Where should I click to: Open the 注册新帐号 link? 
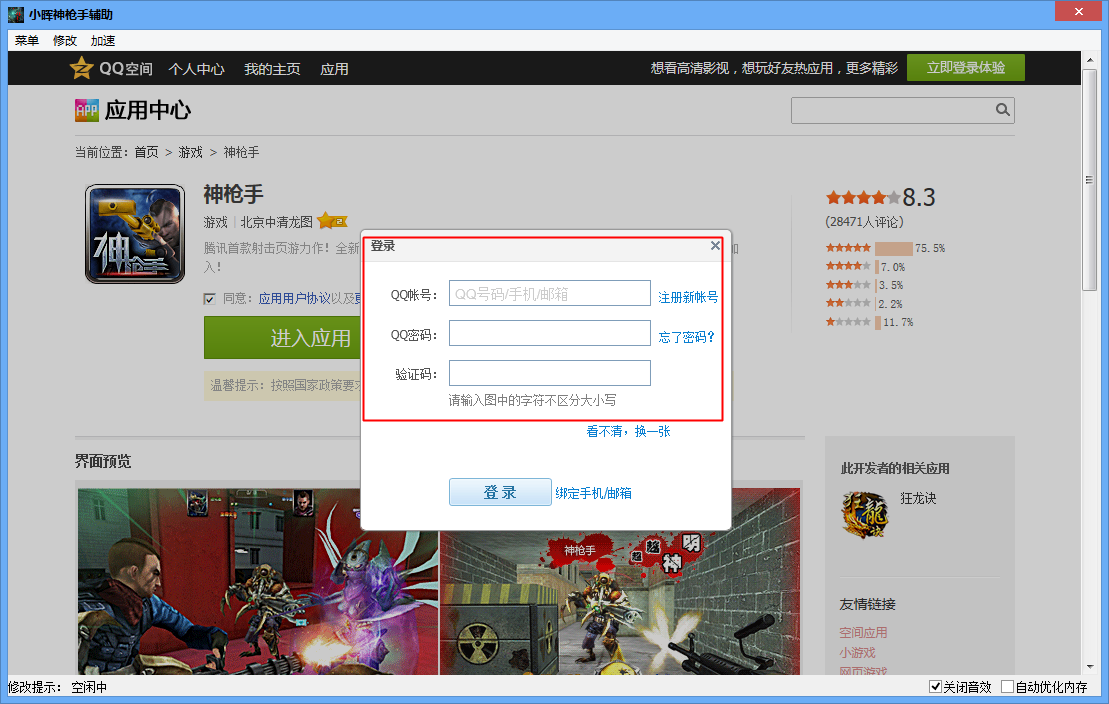[x=688, y=297]
